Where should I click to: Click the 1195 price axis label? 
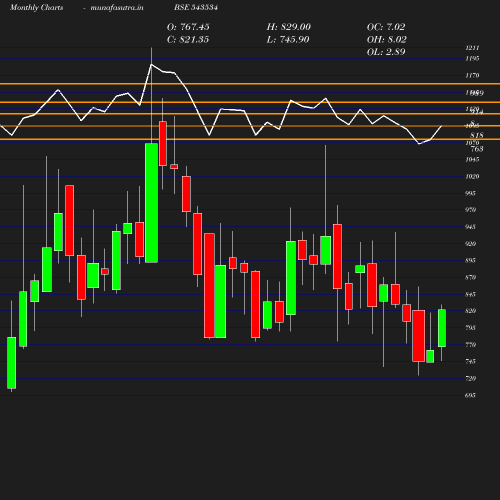click(x=472, y=59)
